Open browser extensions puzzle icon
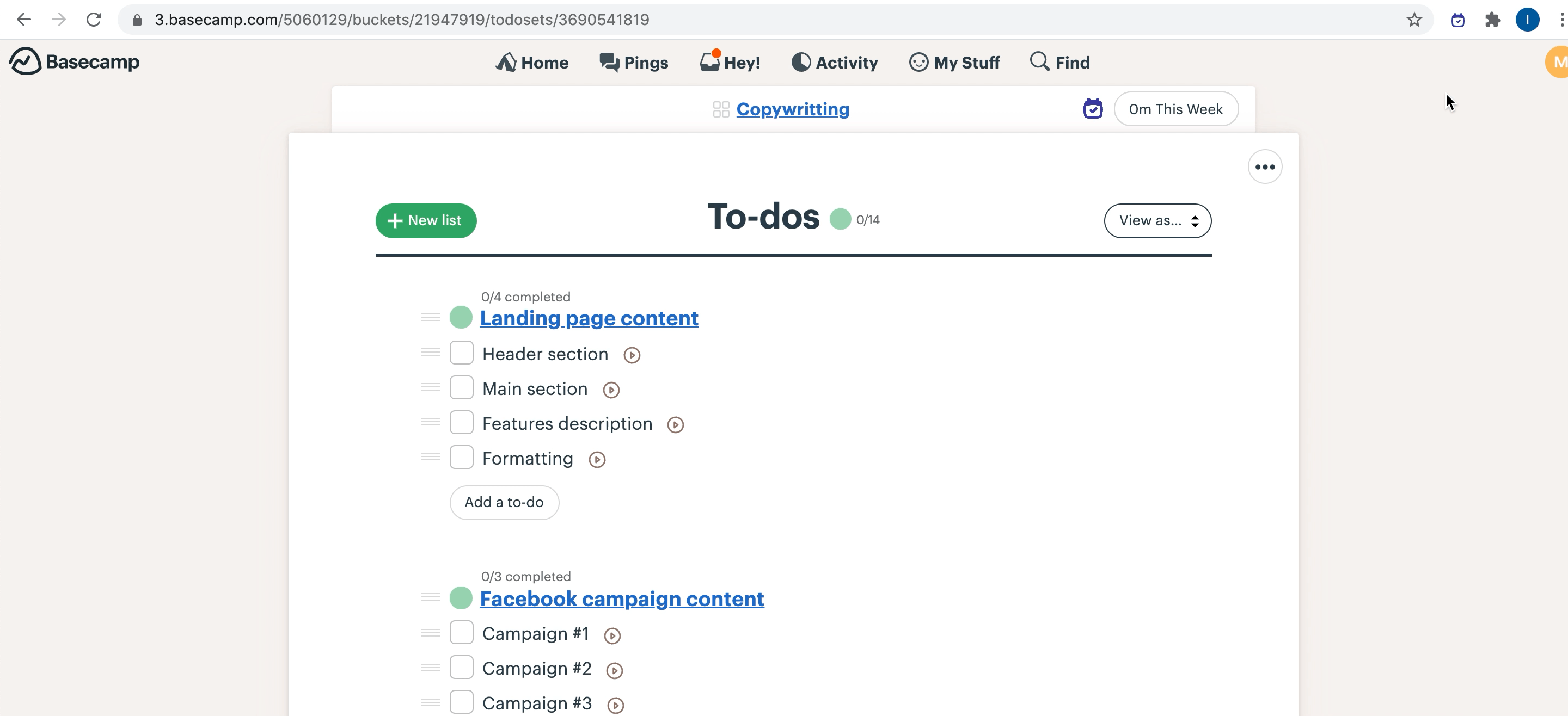The height and width of the screenshot is (716, 1568). point(1492,20)
